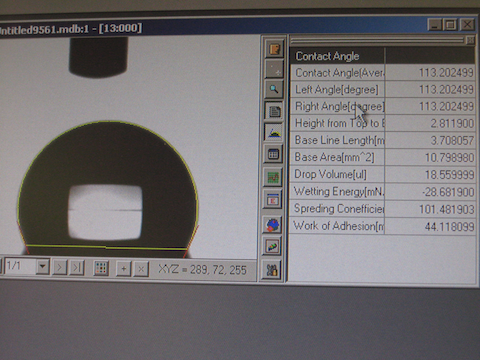This screenshot has width=480, height=360.
Task: Open the document report icon
Action: pyautogui.click(x=274, y=111)
